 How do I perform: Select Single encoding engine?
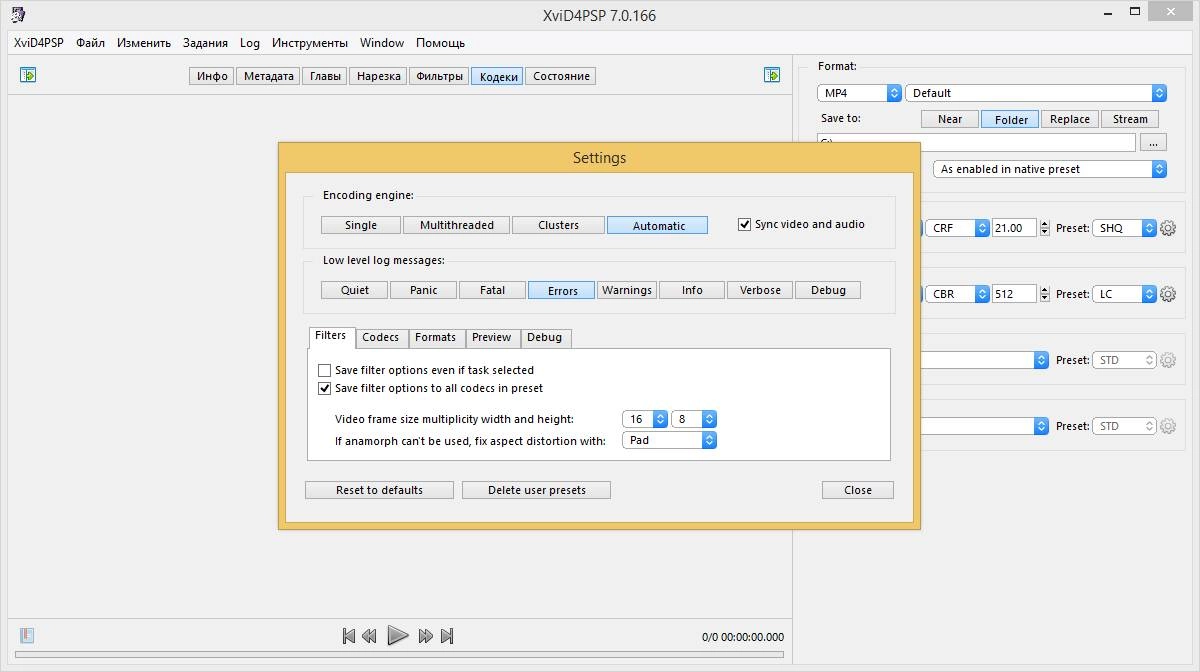pyautogui.click(x=361, y=225)
